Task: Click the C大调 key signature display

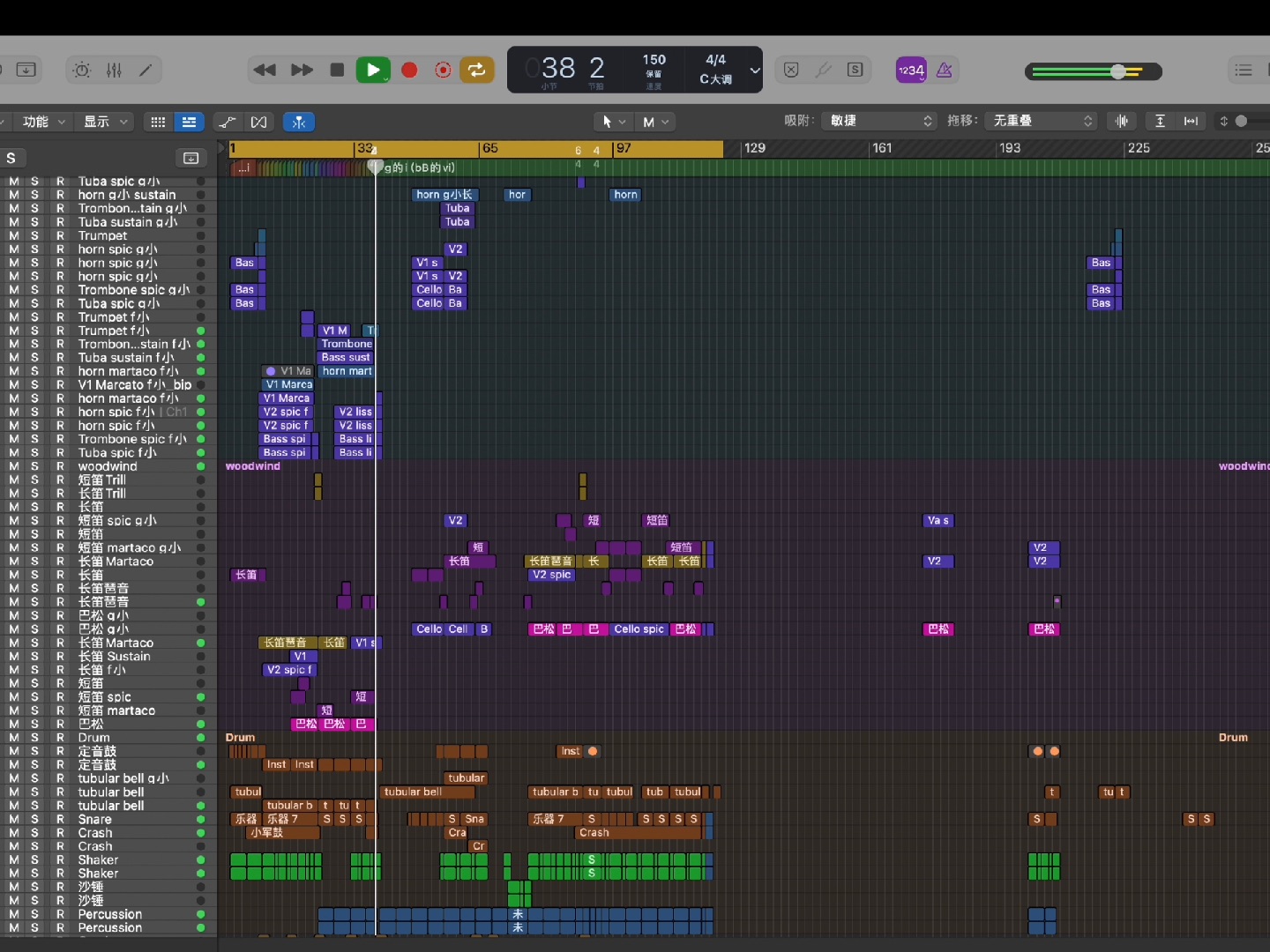Action: point(716,79)
